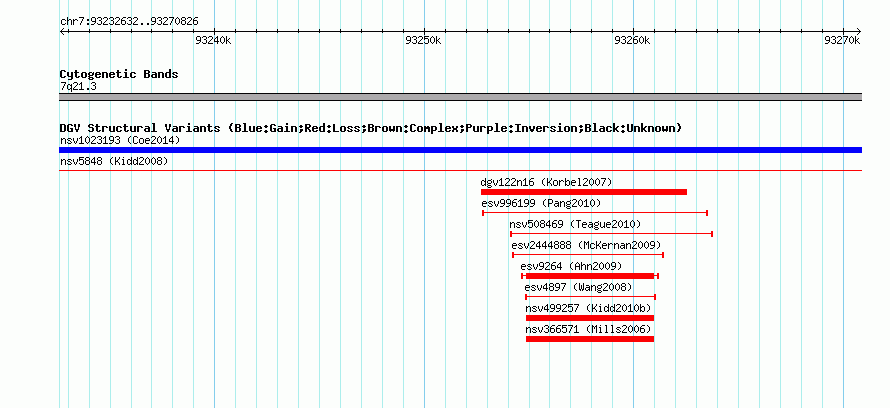Select the blue gain bar for nsv1023193
The image size is (890, 408).
pyautogui.click(x=460, y=150)
